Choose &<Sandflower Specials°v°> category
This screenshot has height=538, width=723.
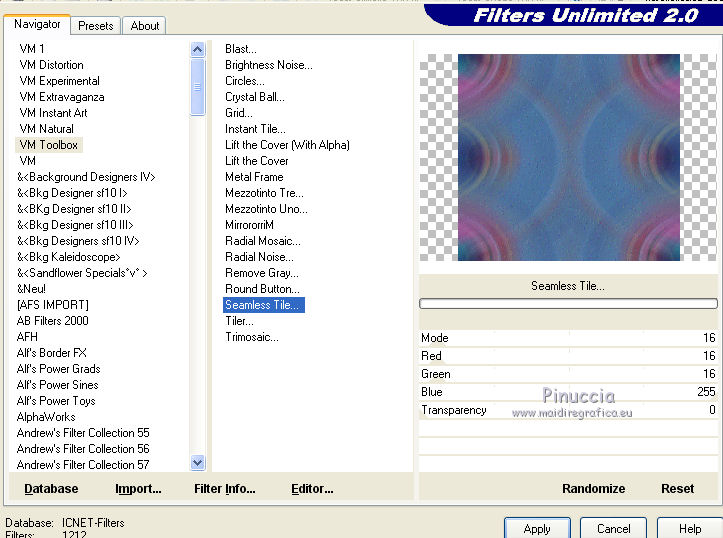pos(82,273)
